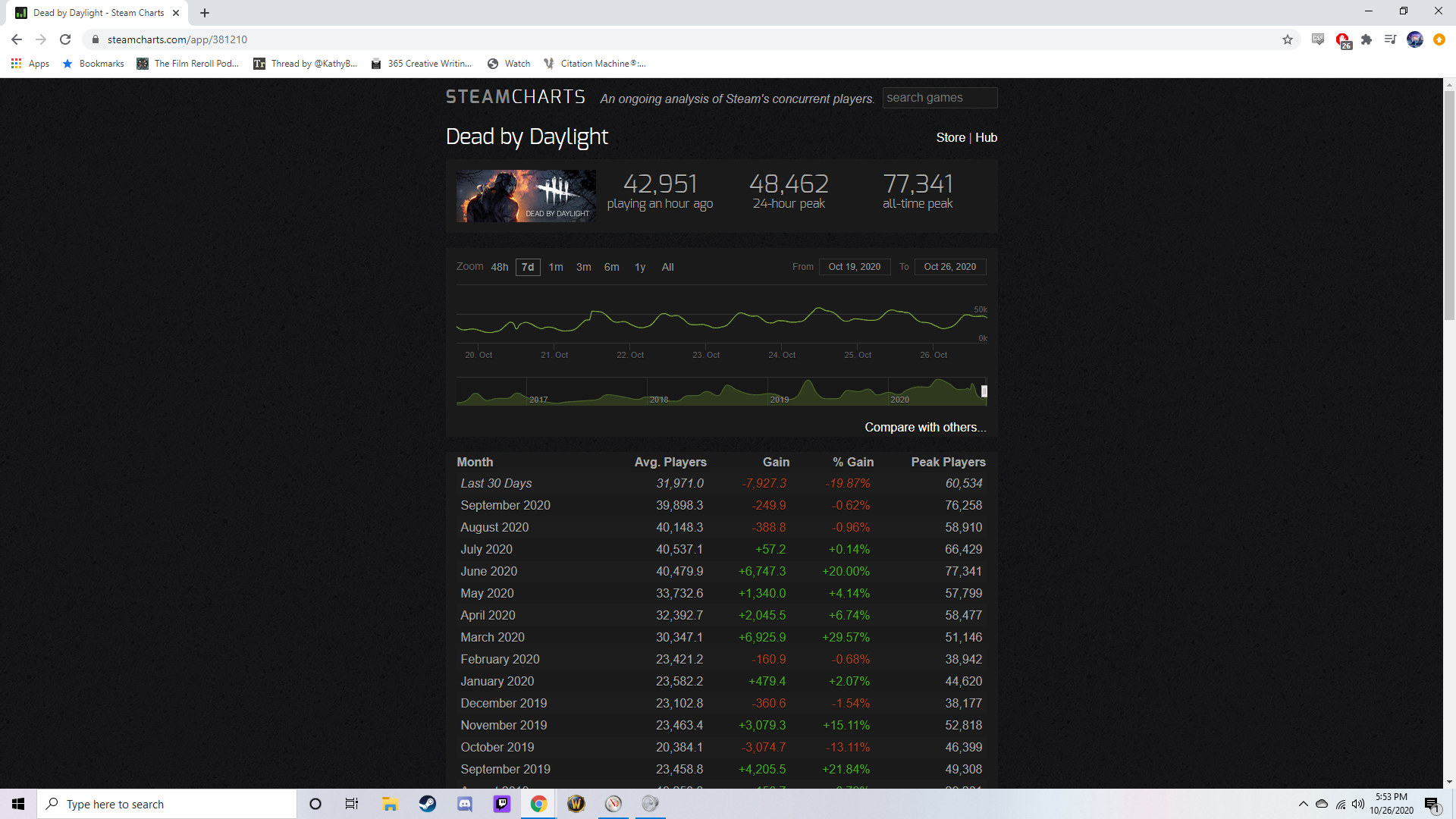Viewport: 1456px width, 819px height.
Task: Open Twitch app in the taskbar
Action: pos(502,804)
